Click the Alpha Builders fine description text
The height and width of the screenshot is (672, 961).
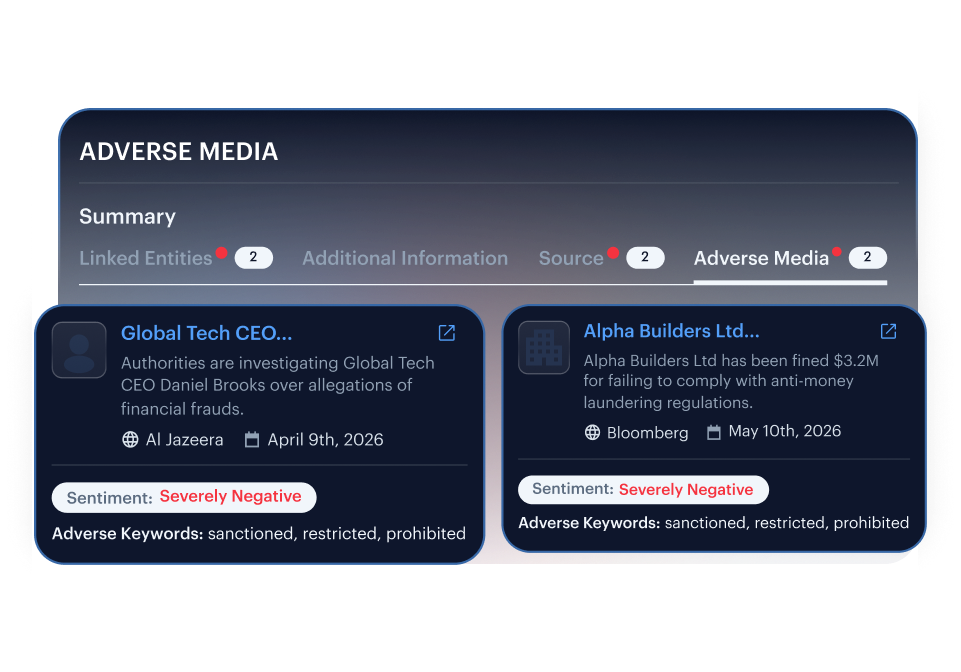click(731, 381)
